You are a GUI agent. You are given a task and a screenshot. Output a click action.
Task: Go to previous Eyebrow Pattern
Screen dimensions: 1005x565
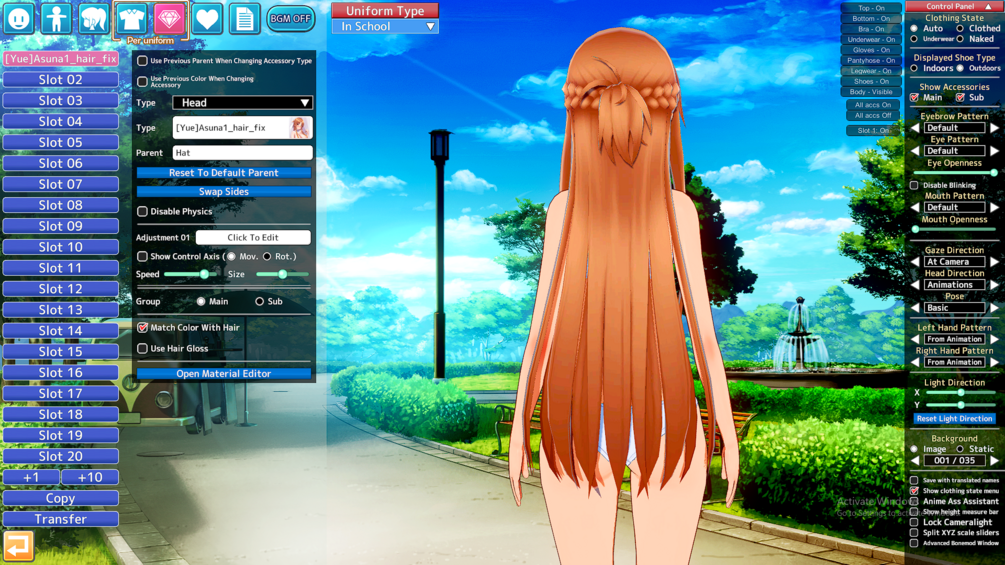(915, 128)
